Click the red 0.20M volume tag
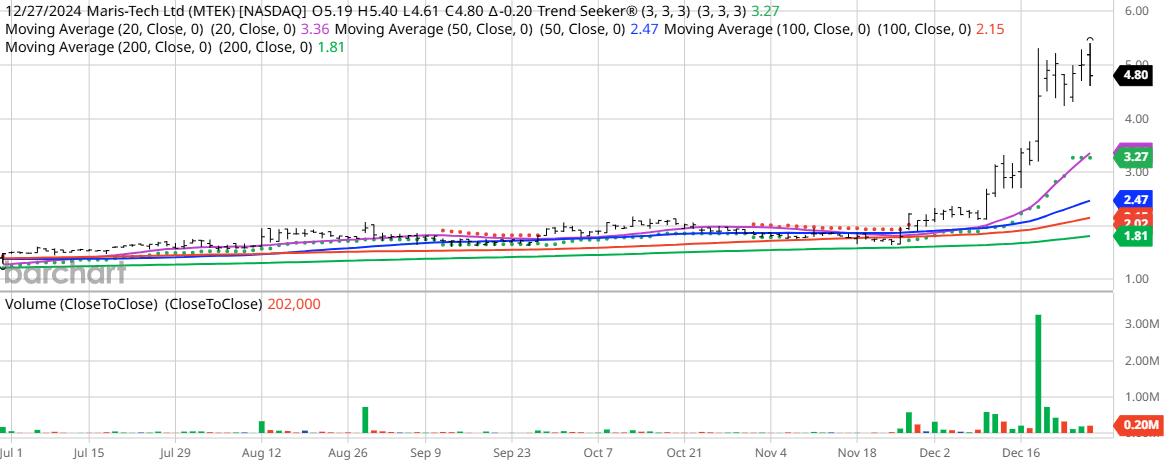Screen dimensions: 1171x465 coord(1137,425)
